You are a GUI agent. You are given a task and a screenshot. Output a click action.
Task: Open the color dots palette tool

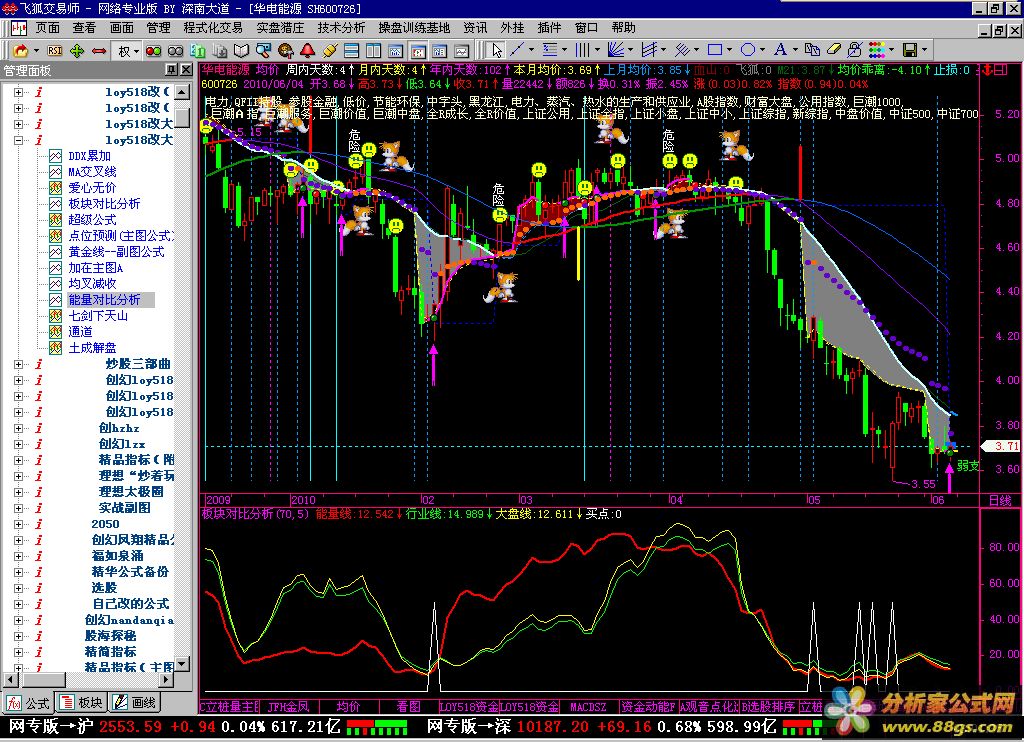(x=877, y=50)
